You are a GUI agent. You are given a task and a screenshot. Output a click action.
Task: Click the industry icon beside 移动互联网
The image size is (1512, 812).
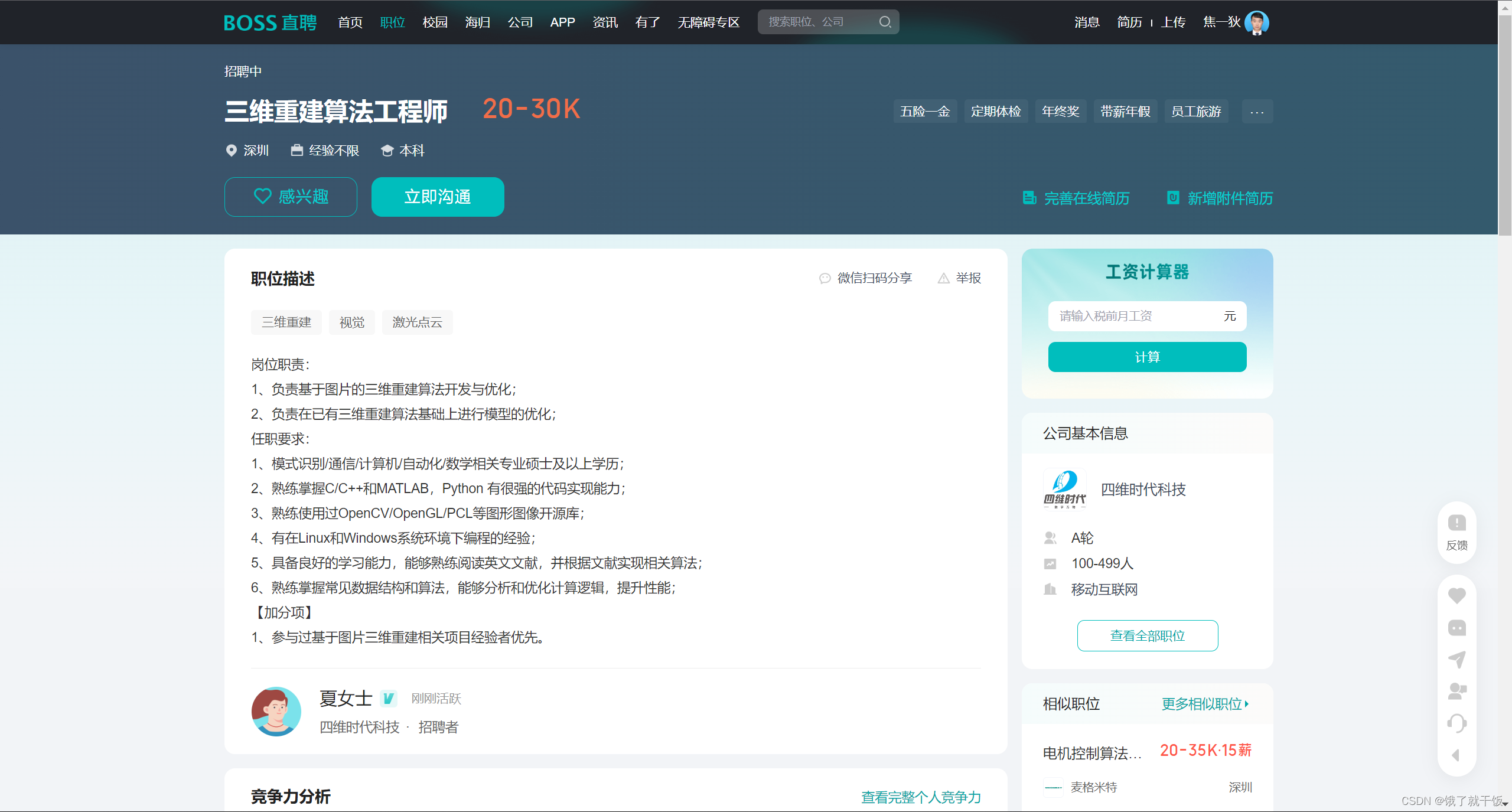[x=1050, y=589]
